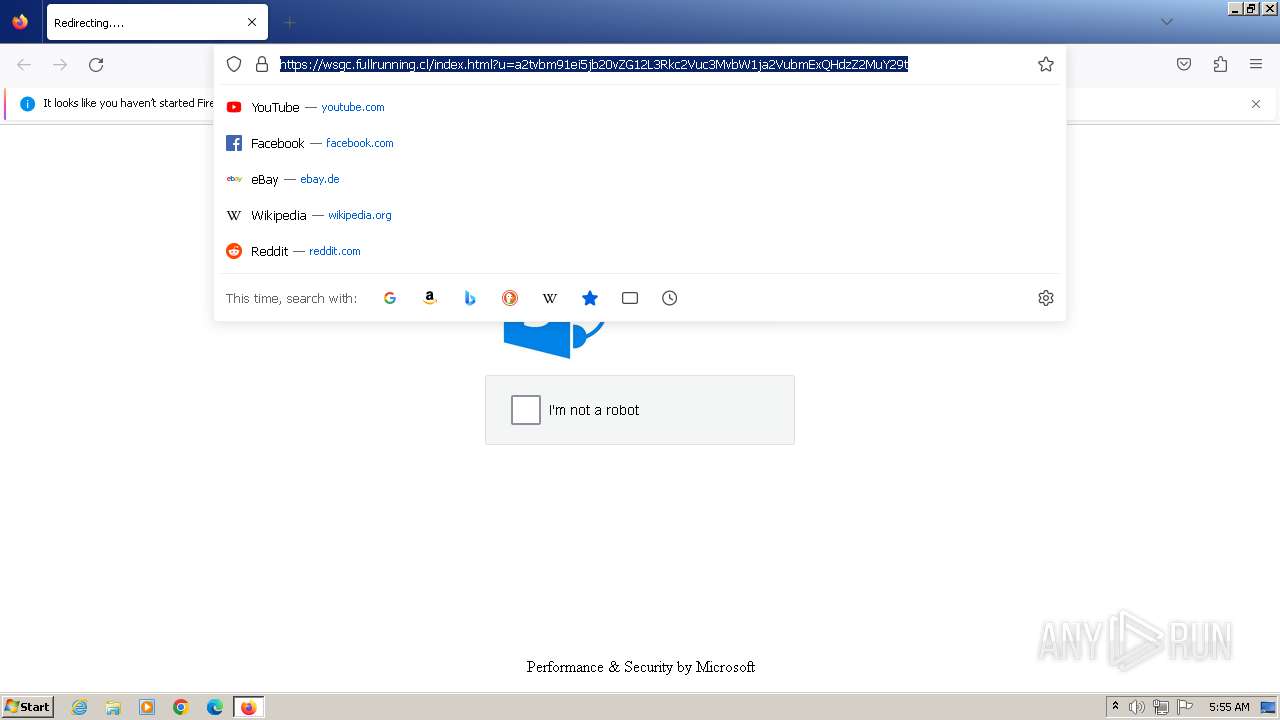Reload the current page
The height and width of the screenshot is (720, 1280).
click(96, 64)
